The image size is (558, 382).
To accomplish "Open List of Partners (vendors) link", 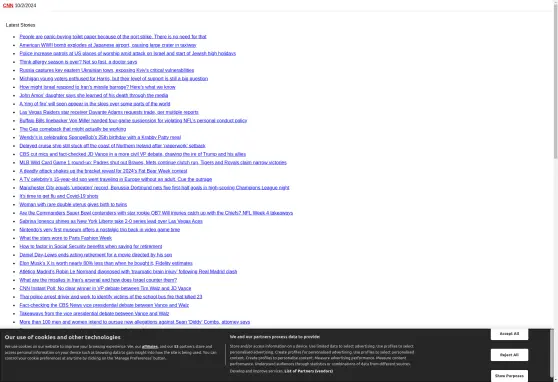I will (309, 371).
